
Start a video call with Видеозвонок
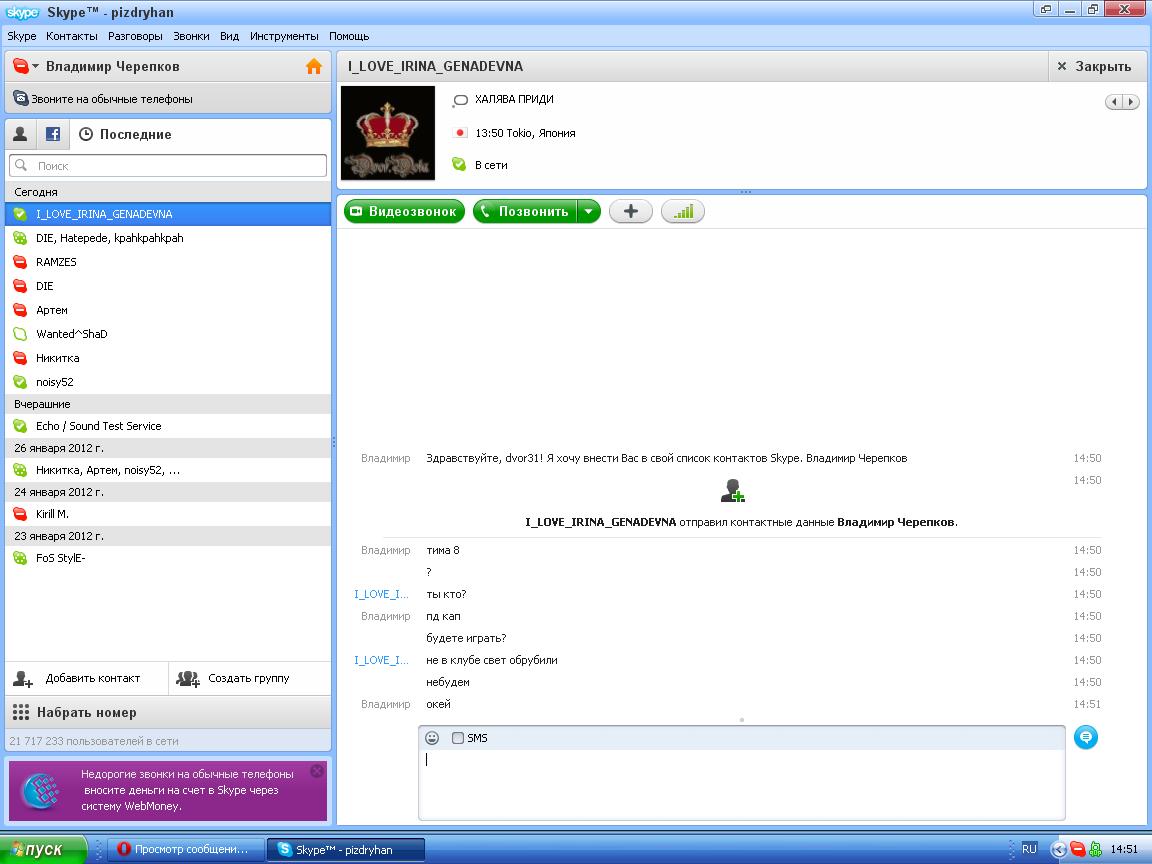point(404,212)
